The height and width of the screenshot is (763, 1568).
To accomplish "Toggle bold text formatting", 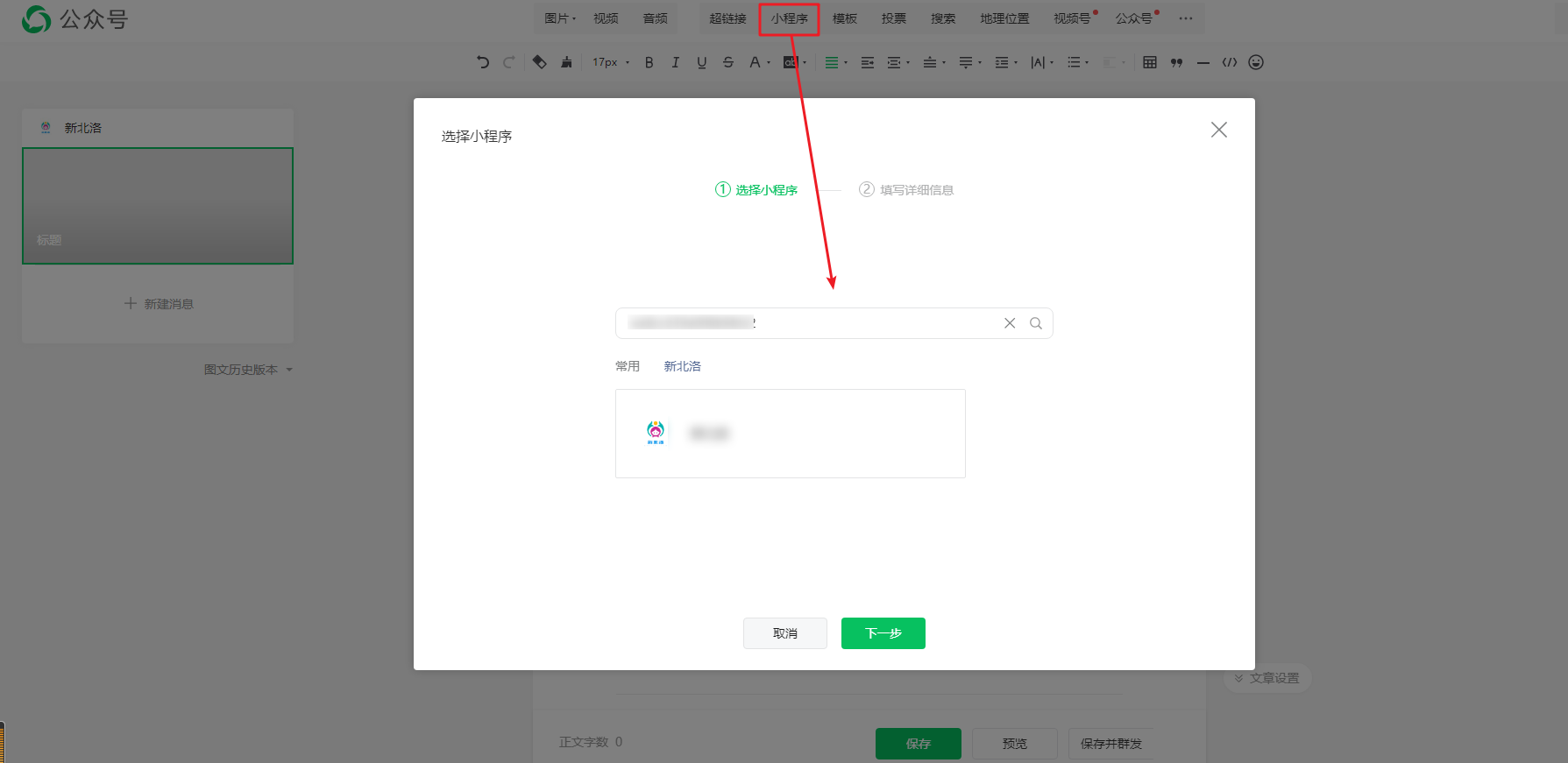I will (649, 62).
